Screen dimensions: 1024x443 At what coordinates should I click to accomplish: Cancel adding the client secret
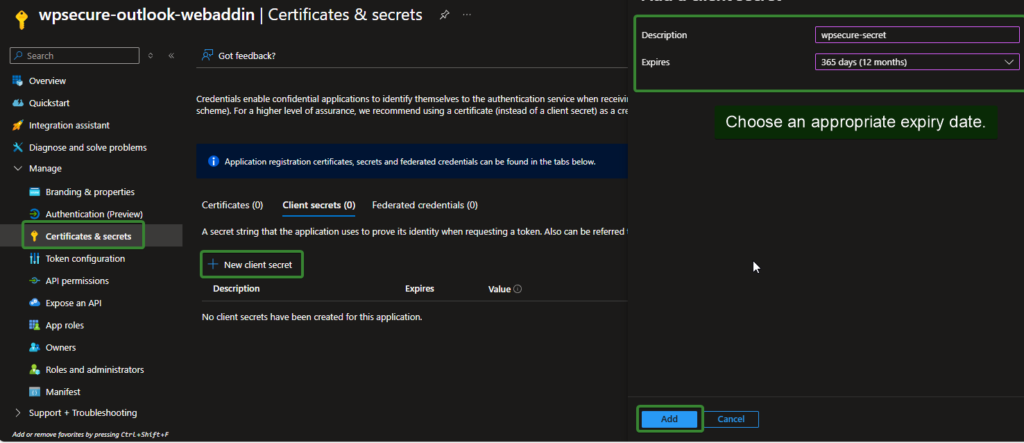731,419
